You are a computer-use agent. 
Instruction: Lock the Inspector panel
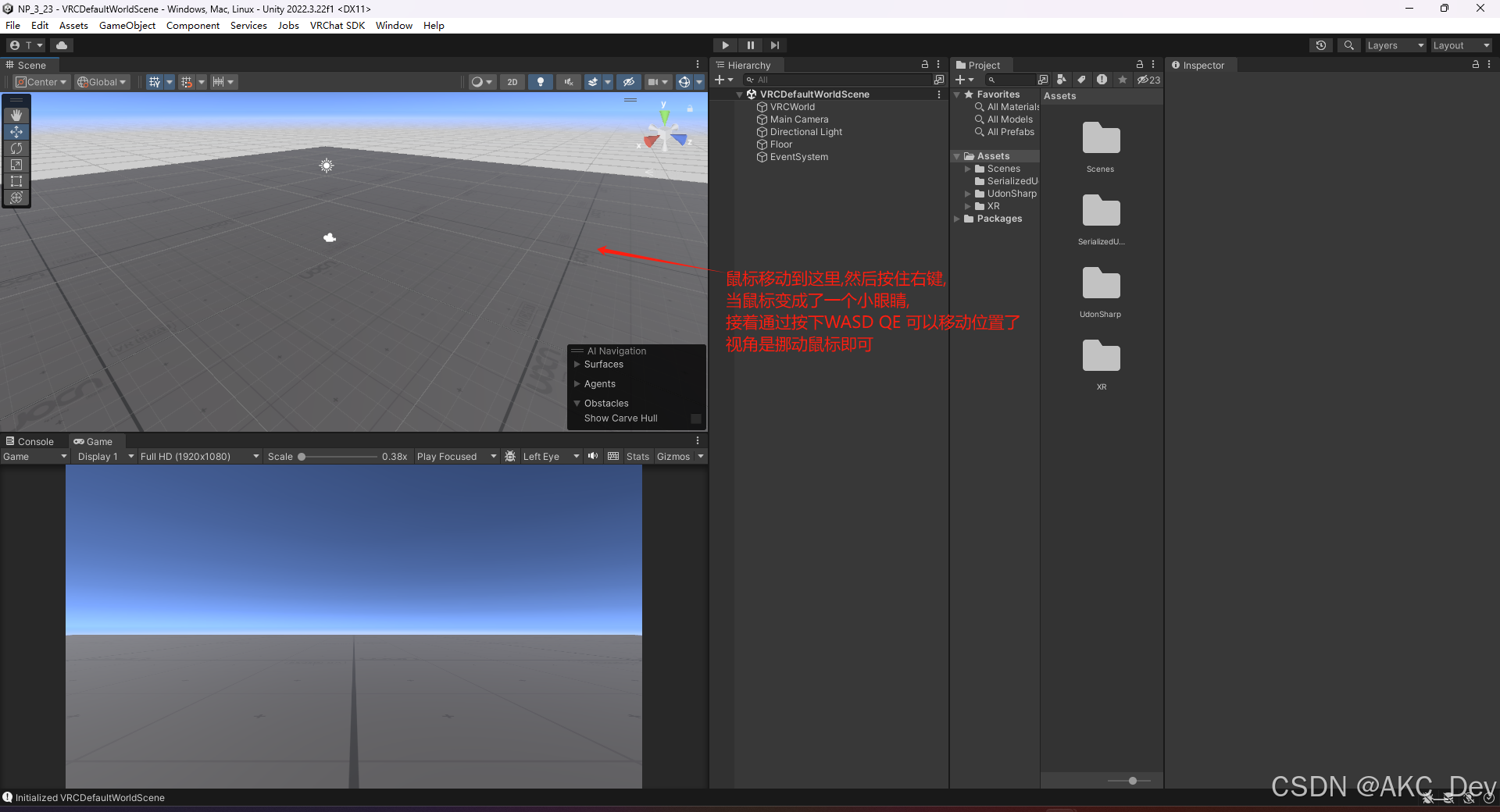[x=1476, y=65]
